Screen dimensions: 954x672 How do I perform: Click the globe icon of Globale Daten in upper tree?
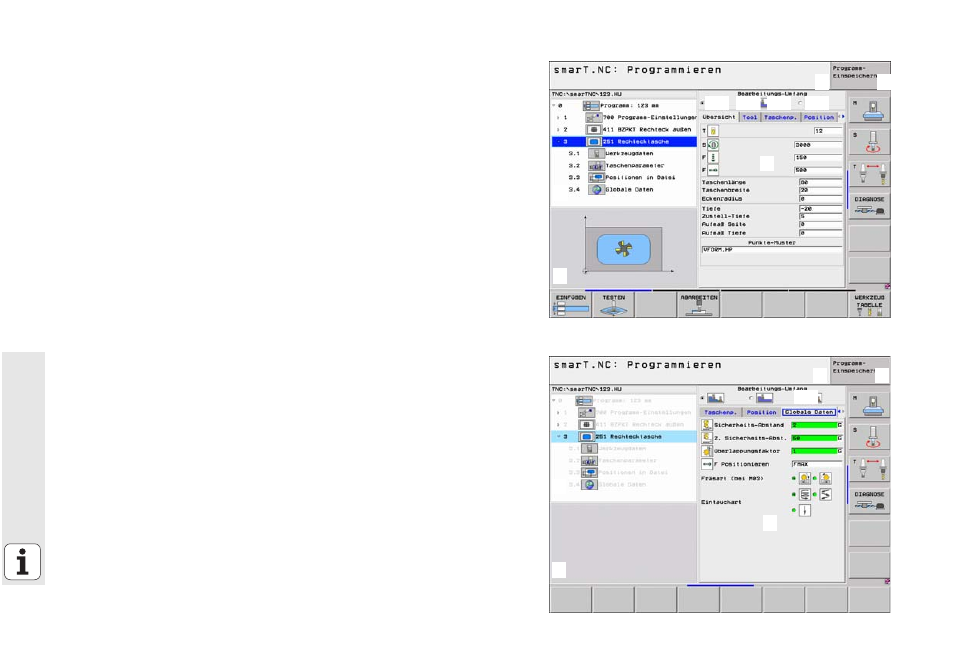coord(596,190)
